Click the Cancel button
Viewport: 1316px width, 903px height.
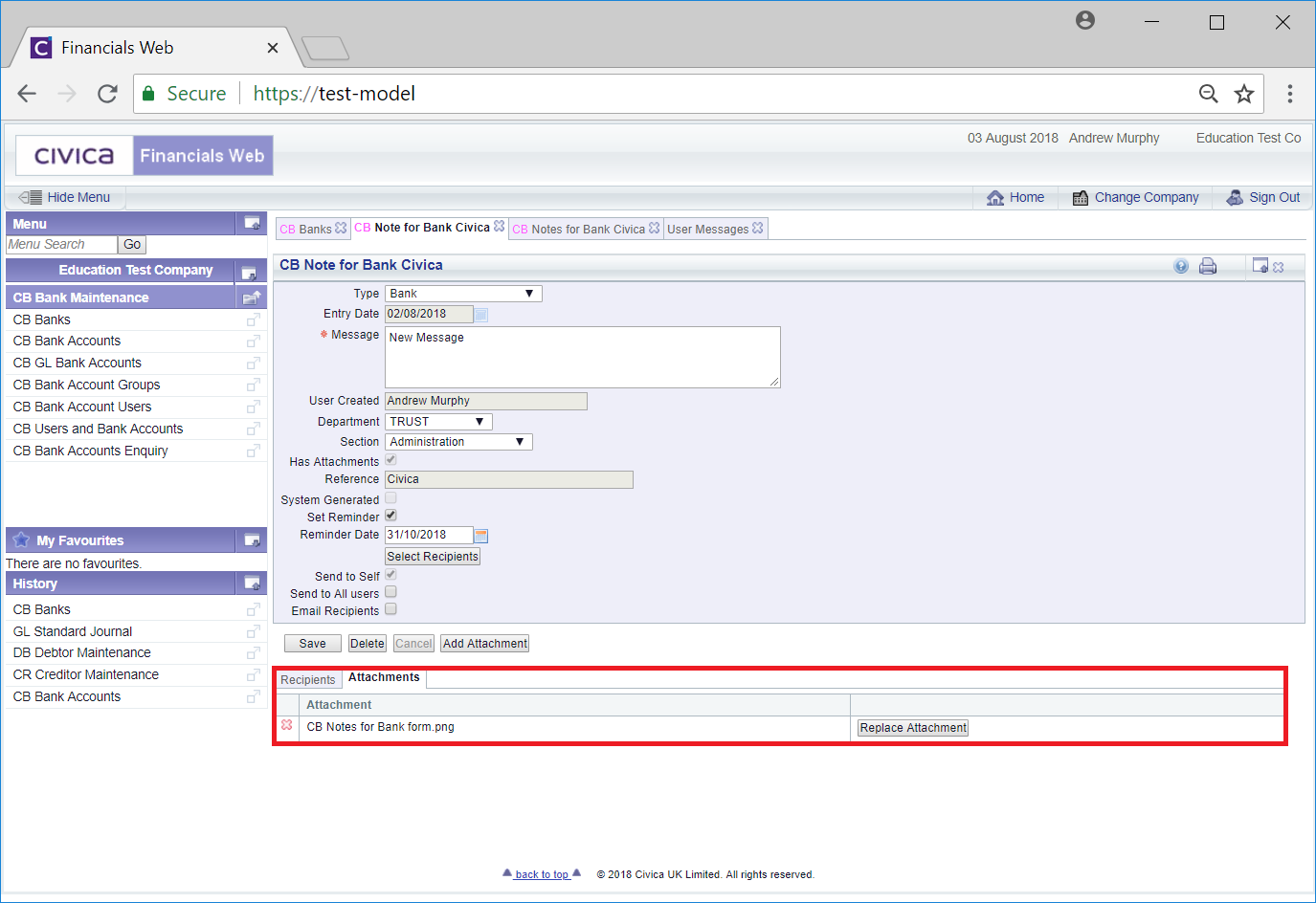[x=413, y=644]
